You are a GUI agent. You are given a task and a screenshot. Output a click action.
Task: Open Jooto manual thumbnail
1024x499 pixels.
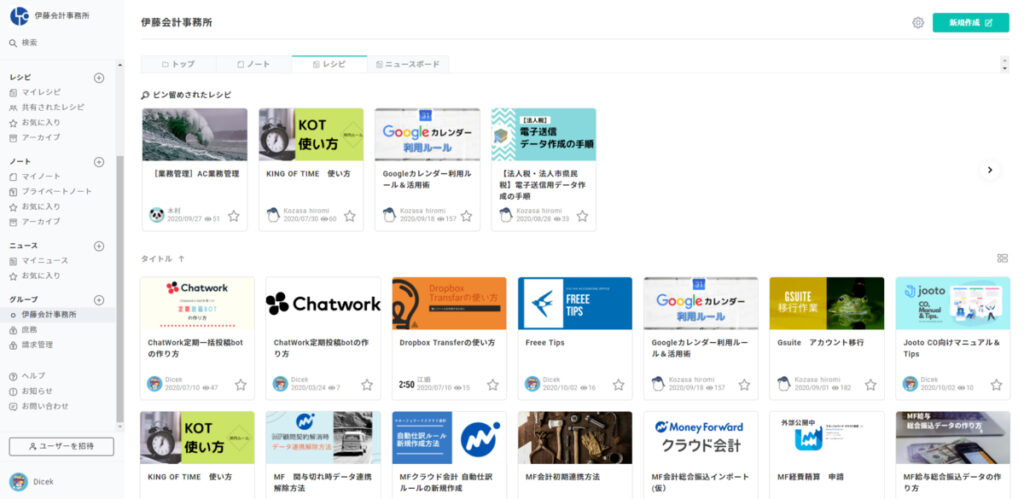pos(953,303)
